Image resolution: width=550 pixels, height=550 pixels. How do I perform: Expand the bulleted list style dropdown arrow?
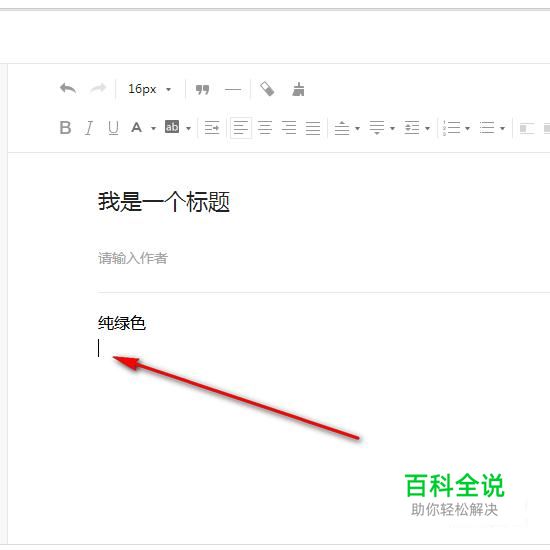click(502, 128)
